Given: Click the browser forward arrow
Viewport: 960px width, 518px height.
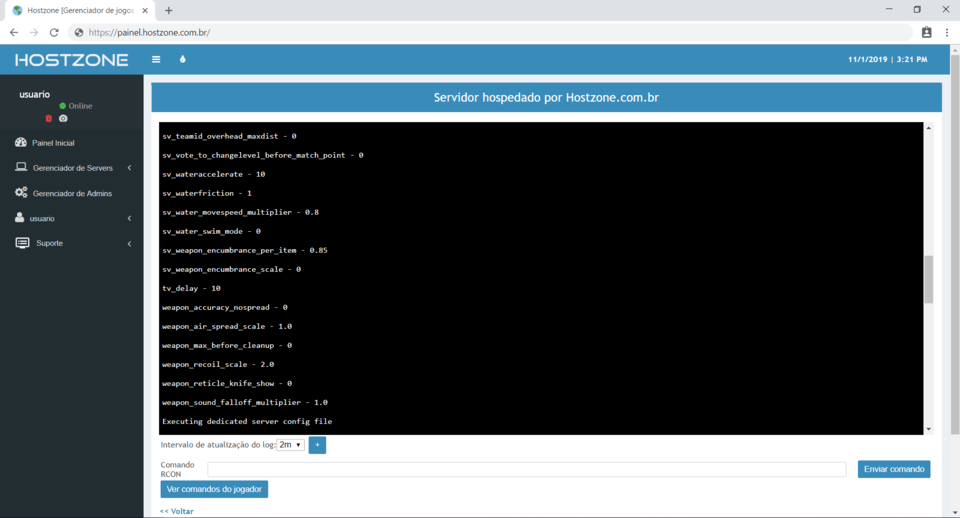Looking at the screenshot, I should tap(34, 32).
